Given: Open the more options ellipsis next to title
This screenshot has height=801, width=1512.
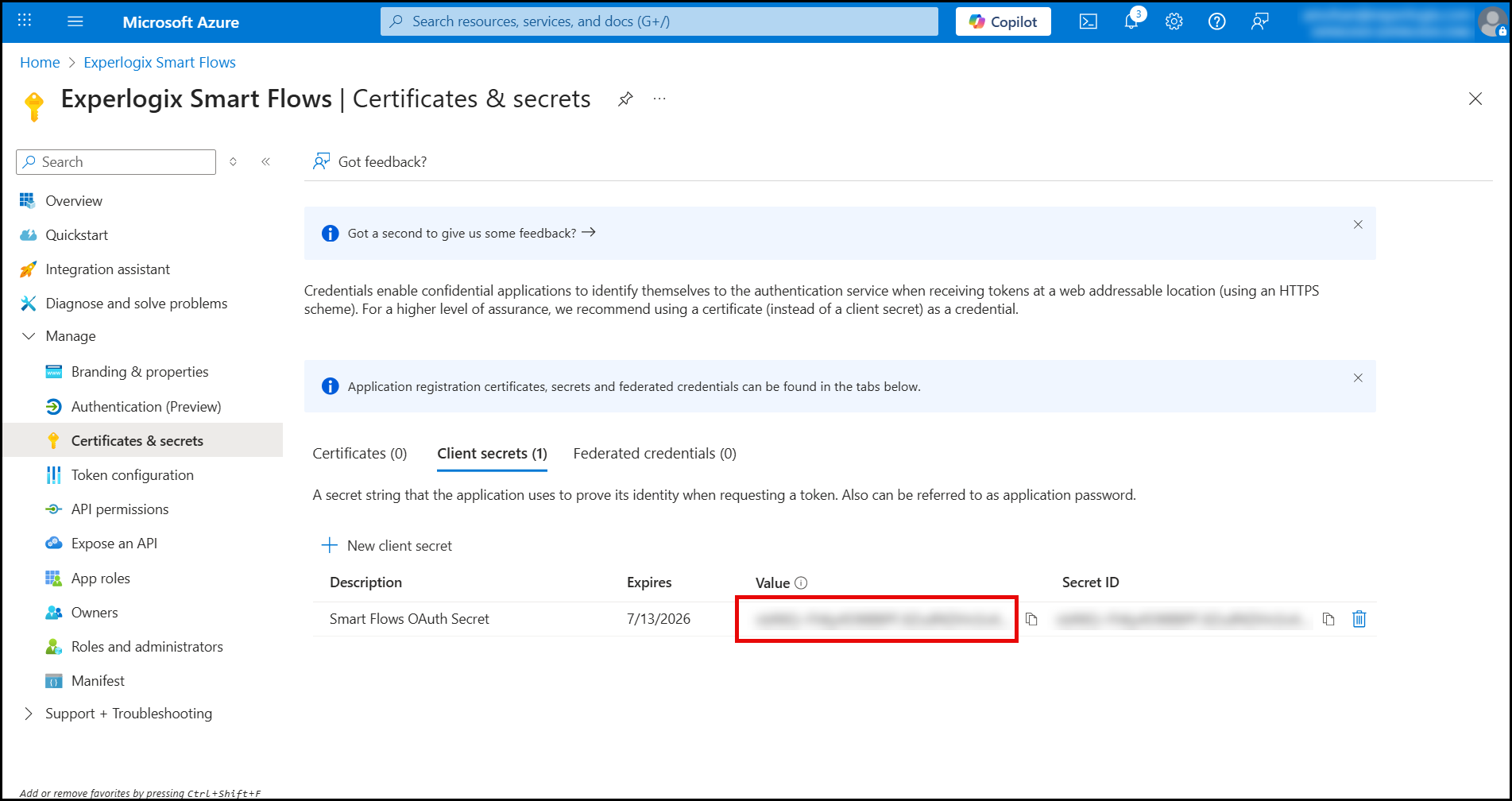Looking at the screenshot, I should pyautogui.click(x=659, y=99).
